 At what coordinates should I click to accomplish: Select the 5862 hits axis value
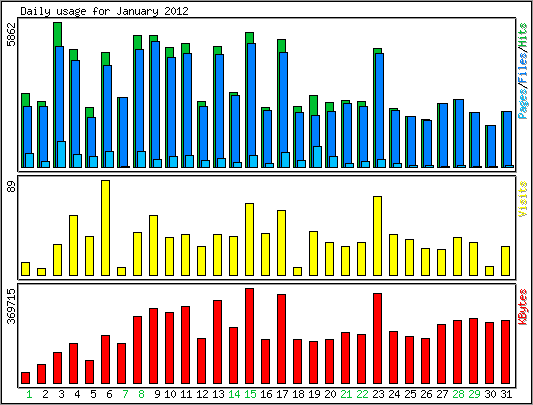[x=11, y=34]
